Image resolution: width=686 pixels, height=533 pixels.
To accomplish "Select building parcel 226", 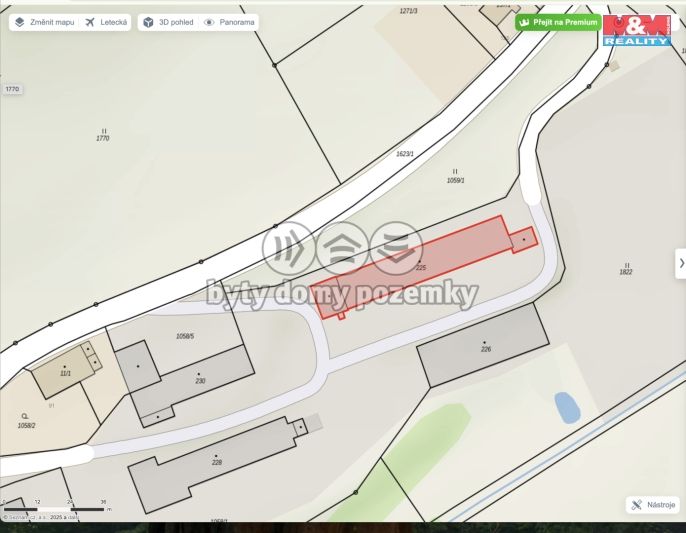I will tap(483, 346).
